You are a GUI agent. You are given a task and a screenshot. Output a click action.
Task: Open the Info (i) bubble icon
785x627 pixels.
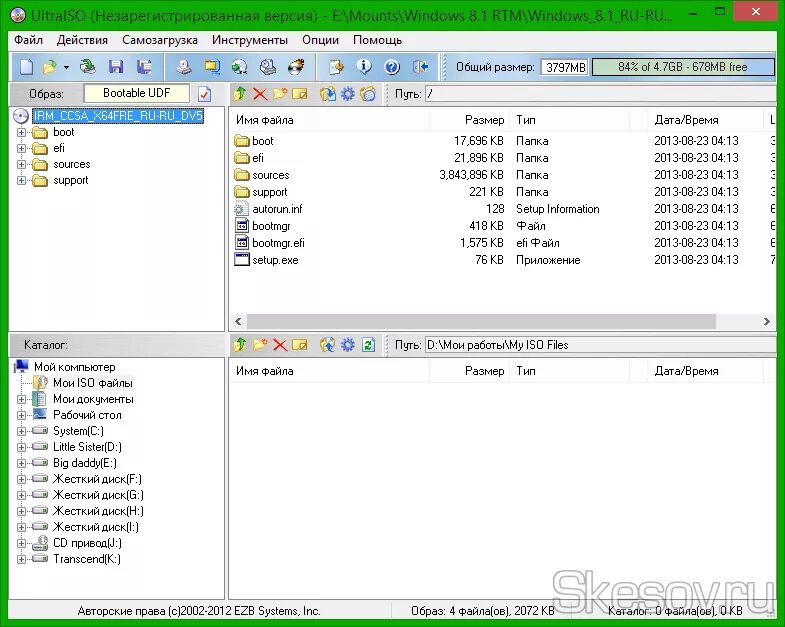pyautogui.click(x=364, y=67)
